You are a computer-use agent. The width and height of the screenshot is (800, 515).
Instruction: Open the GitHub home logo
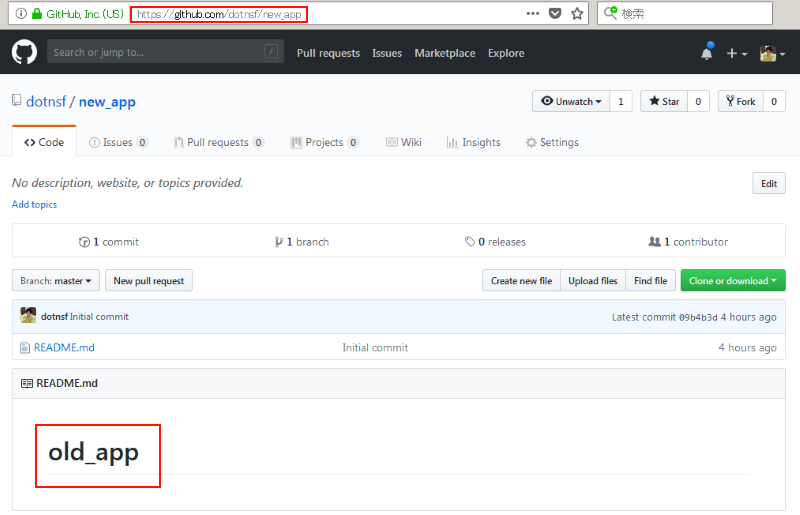click(24, 52)
